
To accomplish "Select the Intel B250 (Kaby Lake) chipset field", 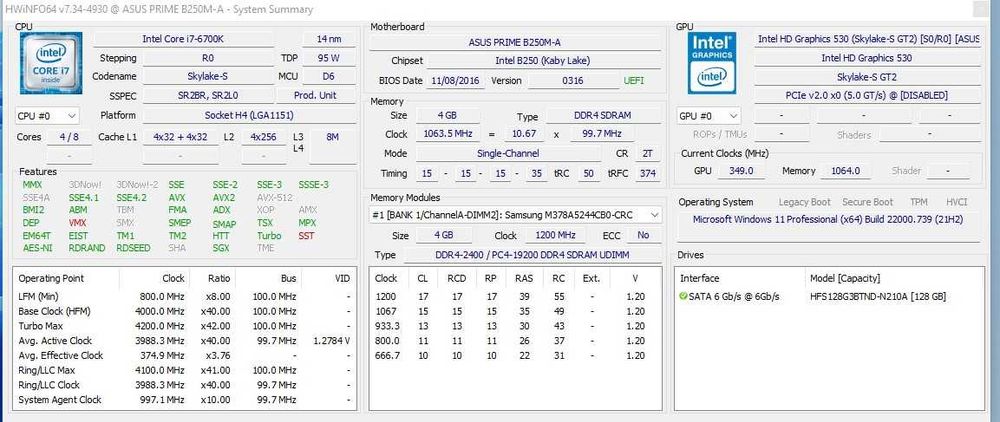I will [543, 61].
